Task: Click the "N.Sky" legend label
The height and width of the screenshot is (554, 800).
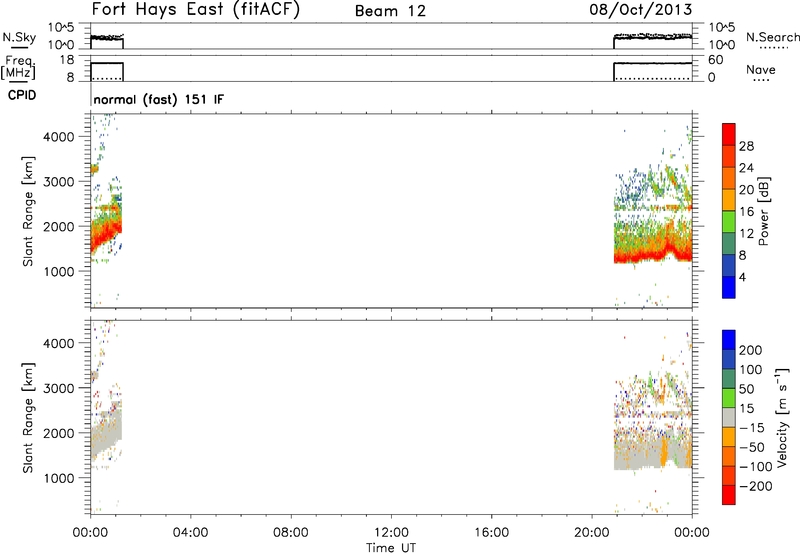Action: [19, 38]
